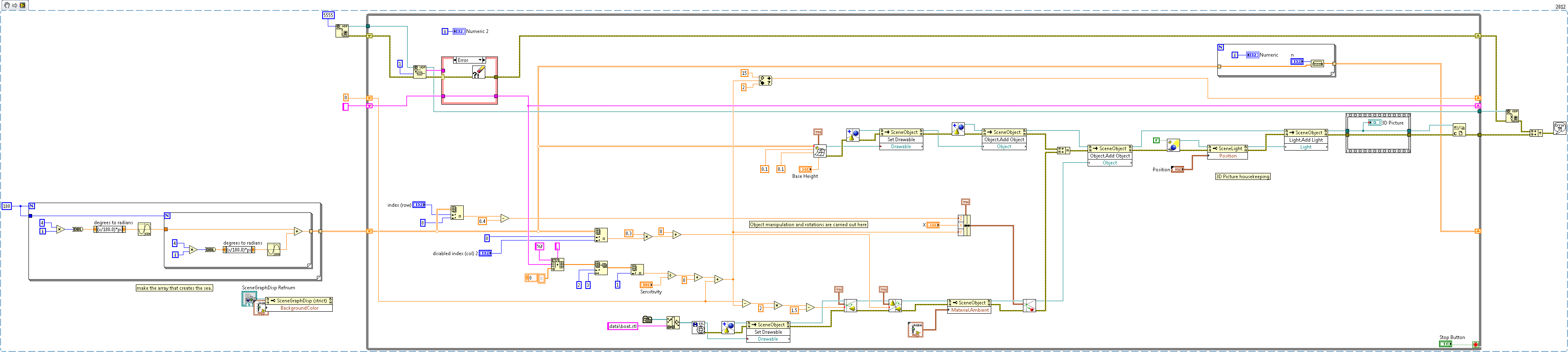Click the VI snippet icon at top-left
This screenshot has width=1568, height=352.
point(22,5)
